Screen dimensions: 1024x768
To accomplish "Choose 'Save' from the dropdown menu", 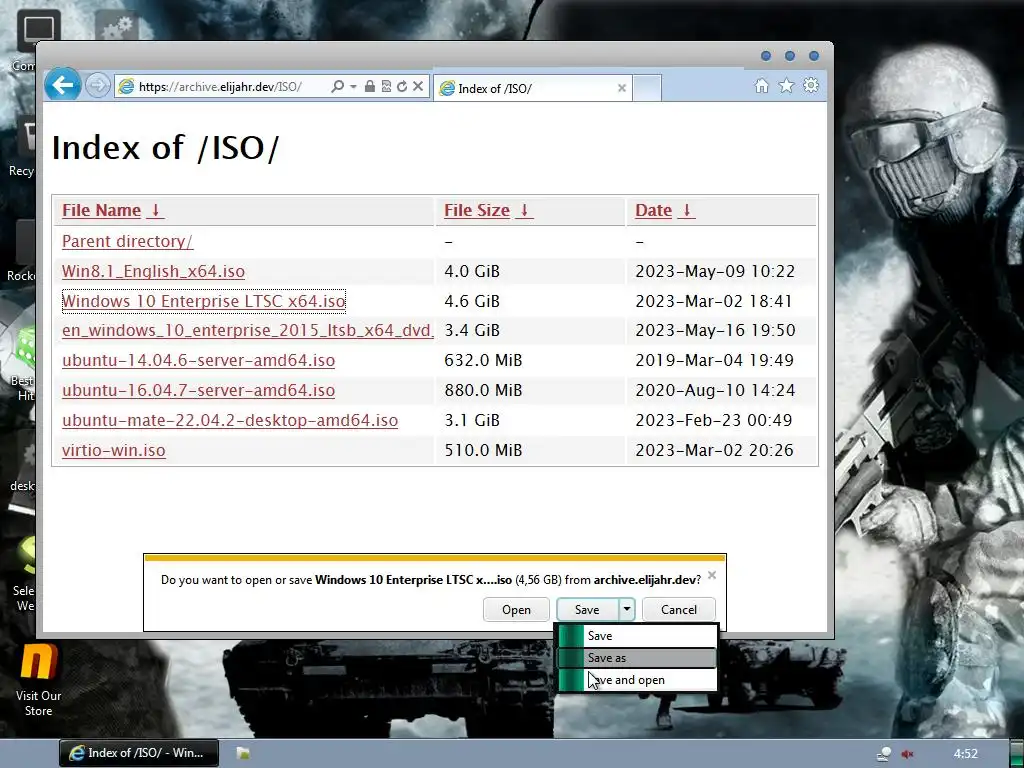I will click(x=637, y=635).
